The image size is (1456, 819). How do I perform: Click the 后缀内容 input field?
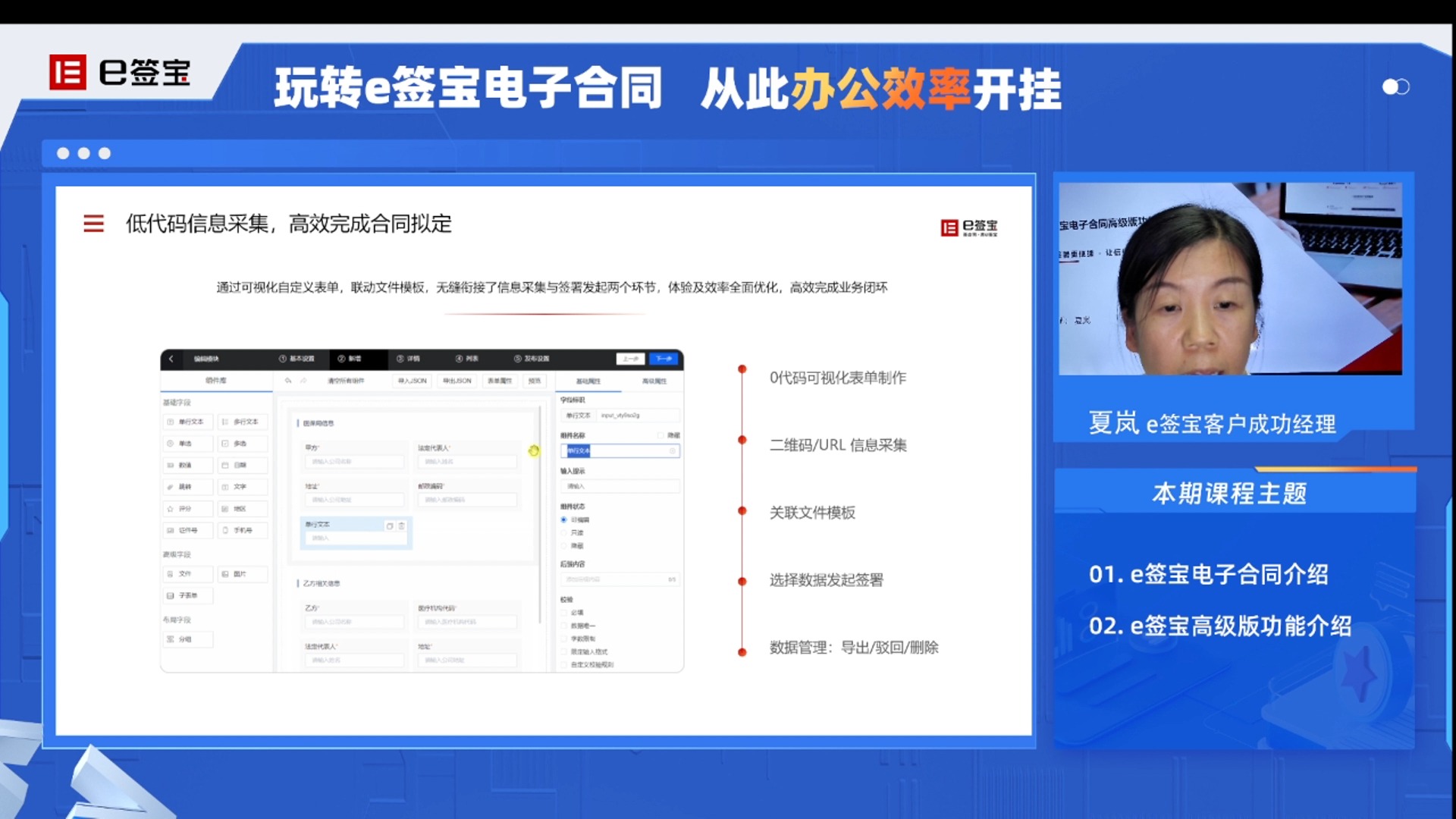[x=620, y=579]
